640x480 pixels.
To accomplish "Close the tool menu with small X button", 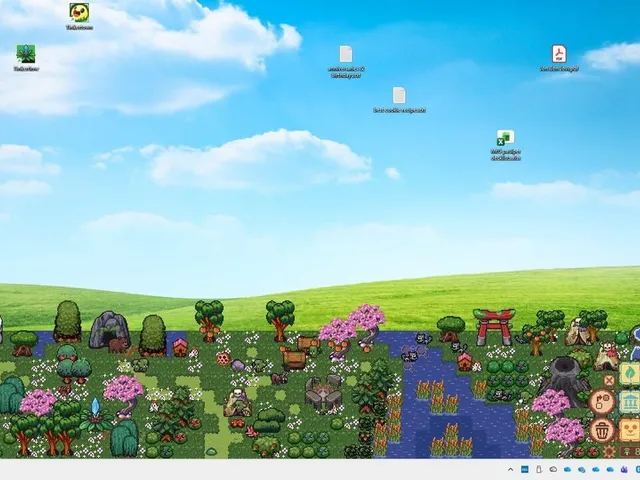I will pos(609,381).
